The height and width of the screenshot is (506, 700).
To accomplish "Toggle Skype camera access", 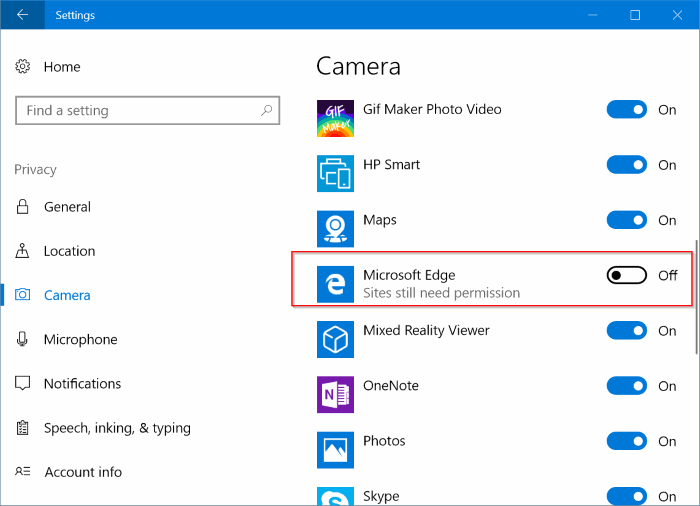I will [x=626, y=496].
